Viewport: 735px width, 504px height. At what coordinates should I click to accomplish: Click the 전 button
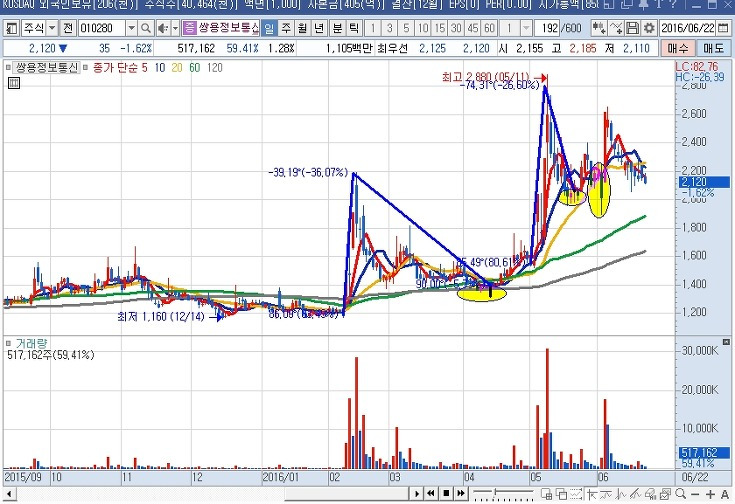click(68, 29)
